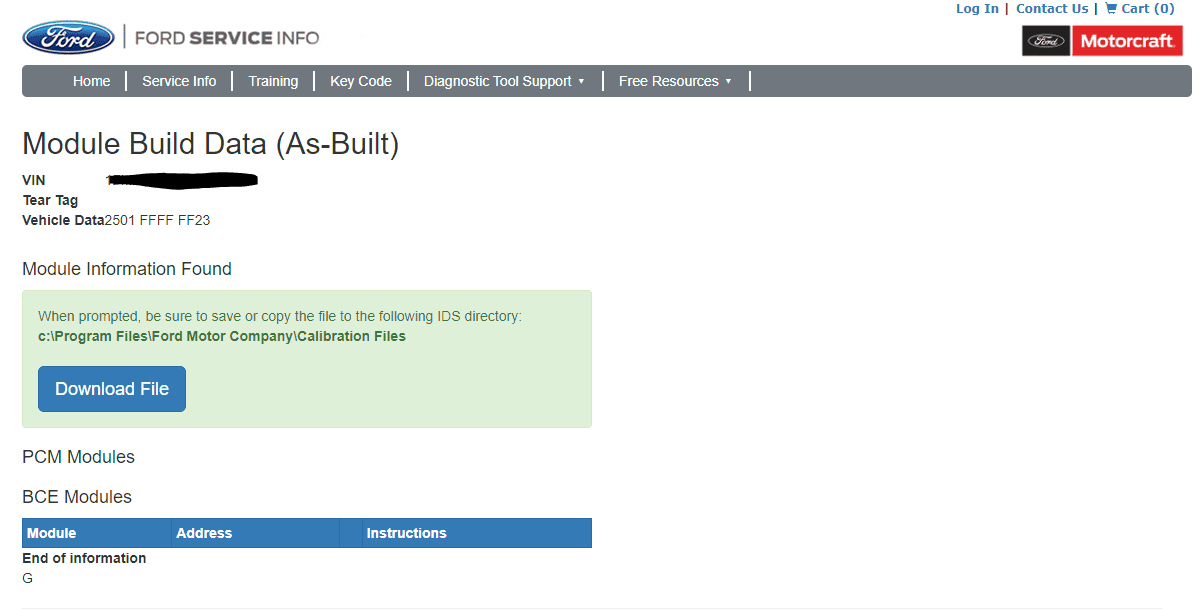Screen dimensions: 1203x610
Task: Go to the Home menu item
Action: [92, 81]
